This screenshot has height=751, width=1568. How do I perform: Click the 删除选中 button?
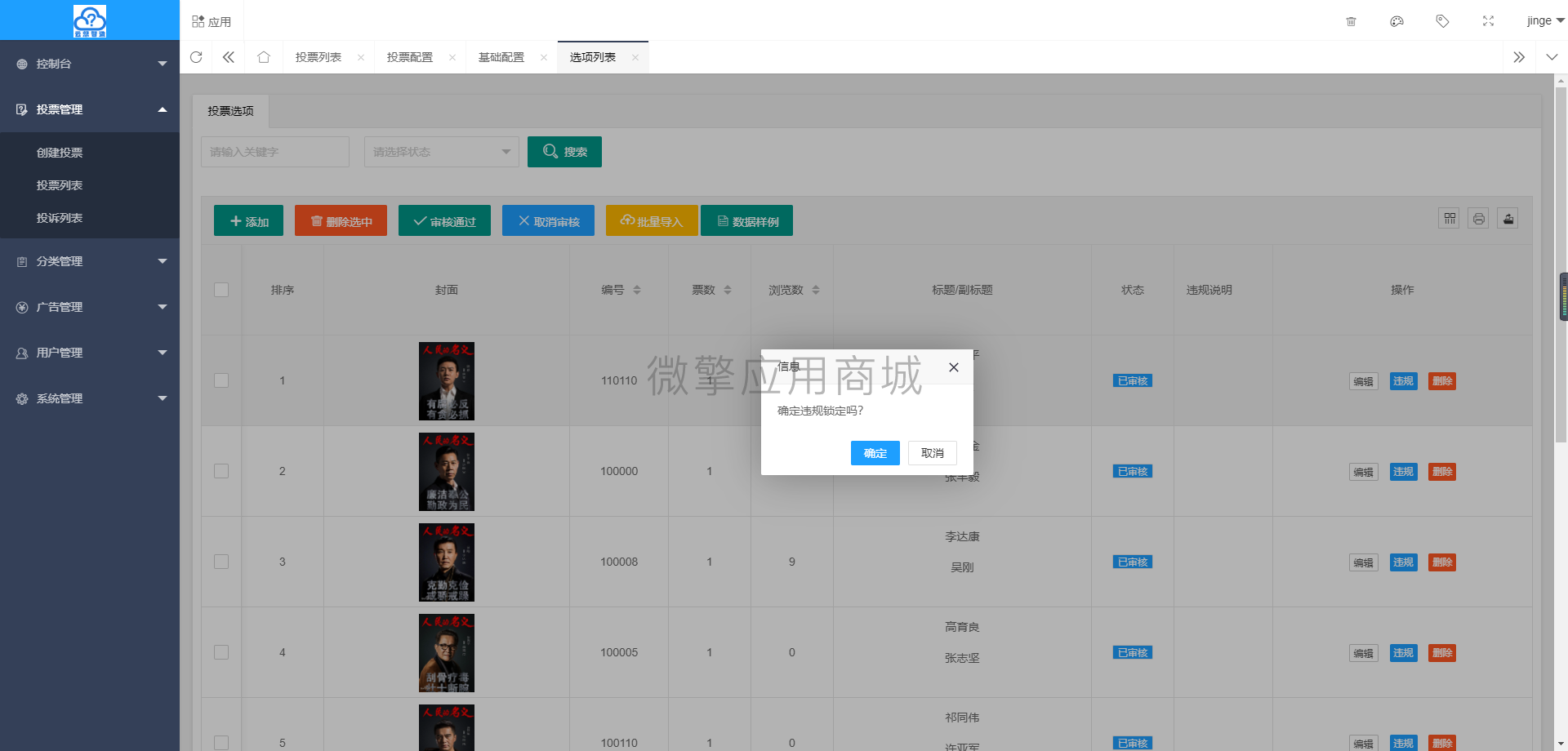[341, 220]
